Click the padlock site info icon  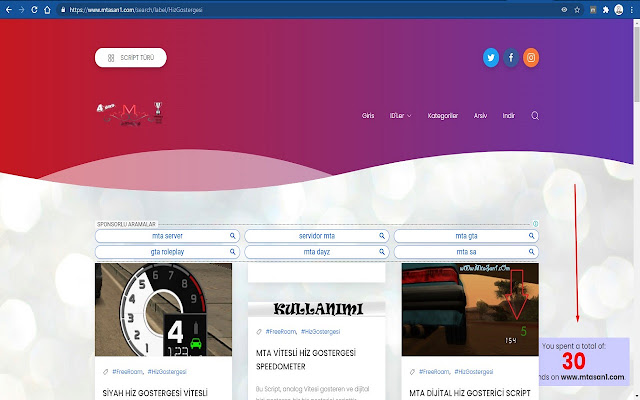click(63, 10)
